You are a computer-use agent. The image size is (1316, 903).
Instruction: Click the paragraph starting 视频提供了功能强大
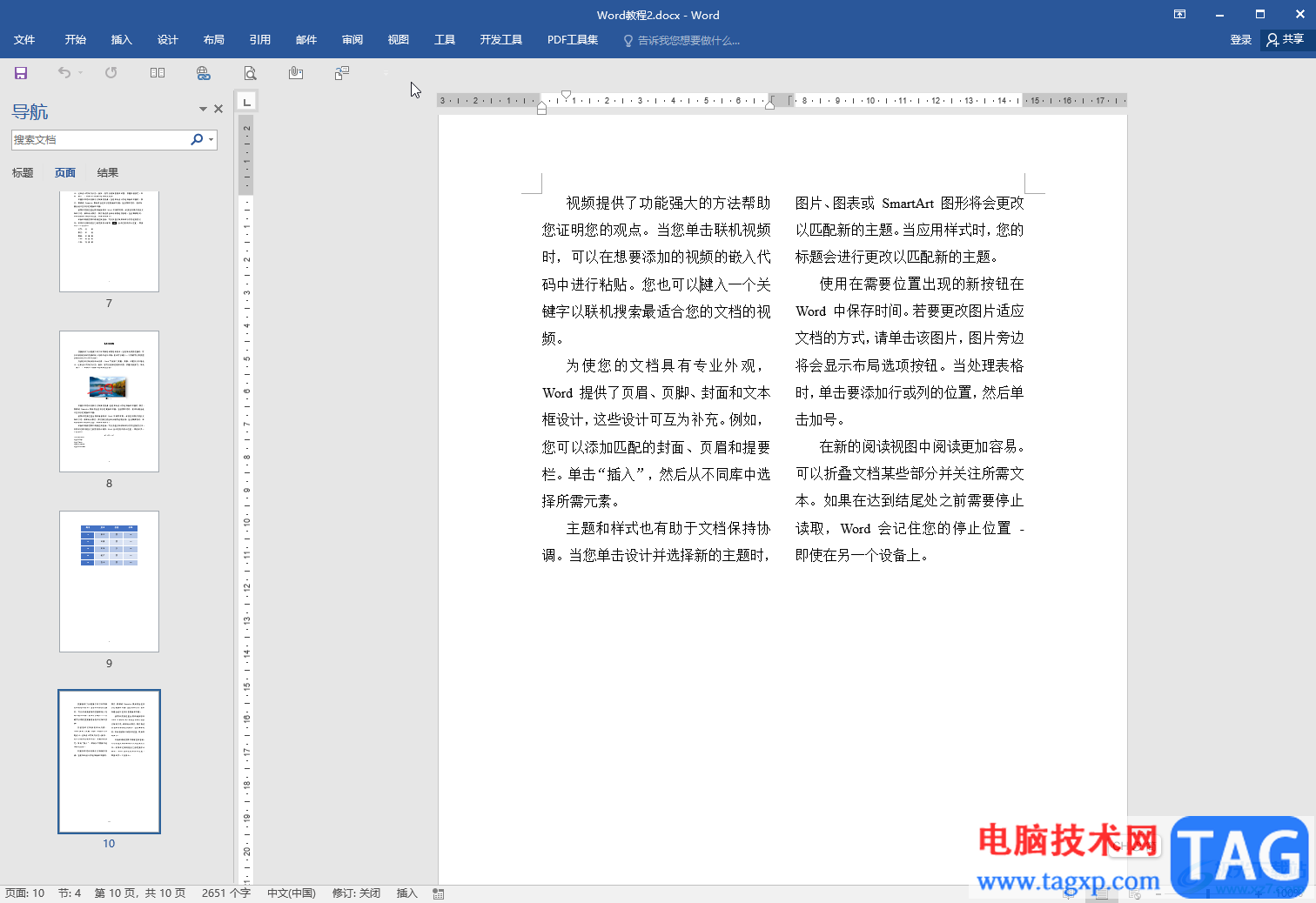[656, 271]
